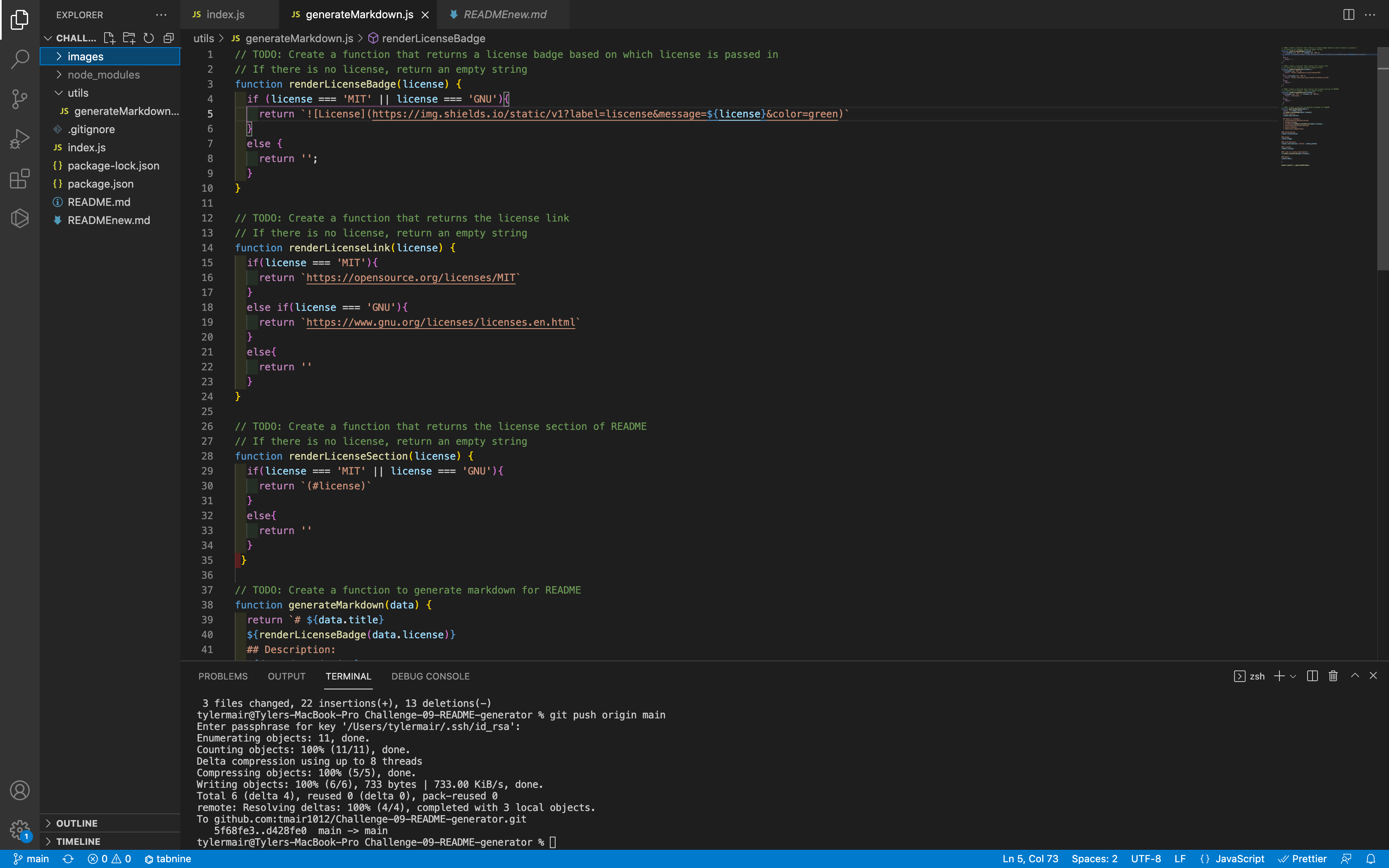Image resolution: width=1389 pixels, height=868 pixels.
Task: Open the Extensions view
Action: point(19,179)
